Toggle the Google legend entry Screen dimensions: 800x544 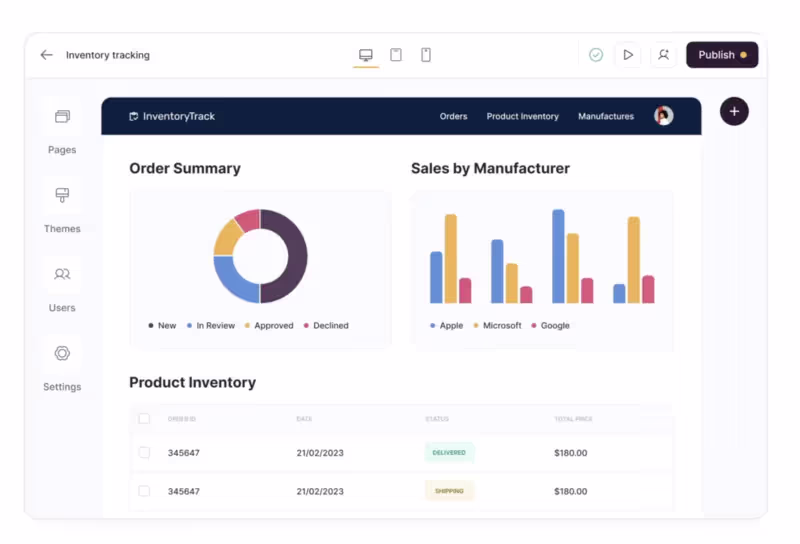click(551, 326)
